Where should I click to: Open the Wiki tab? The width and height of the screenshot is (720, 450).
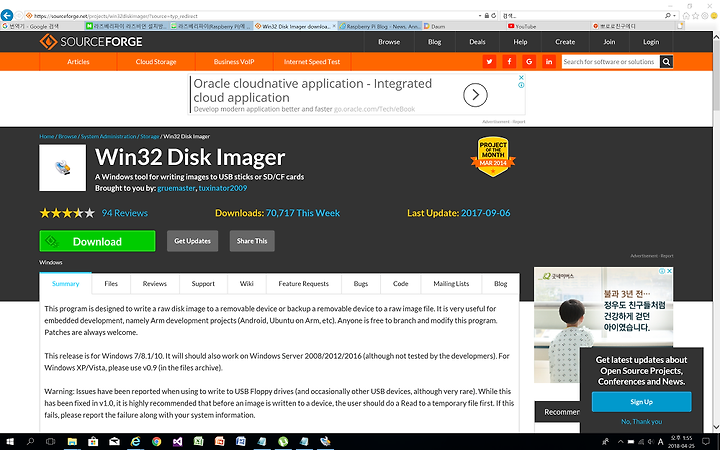click(247, 284)
